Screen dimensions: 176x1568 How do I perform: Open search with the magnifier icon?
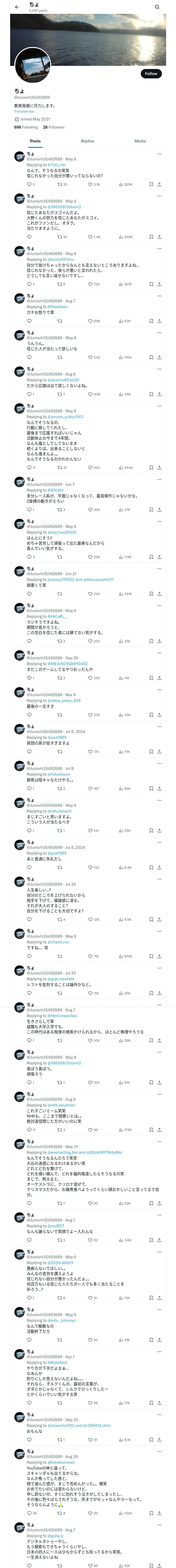click(x=157, y=7)
